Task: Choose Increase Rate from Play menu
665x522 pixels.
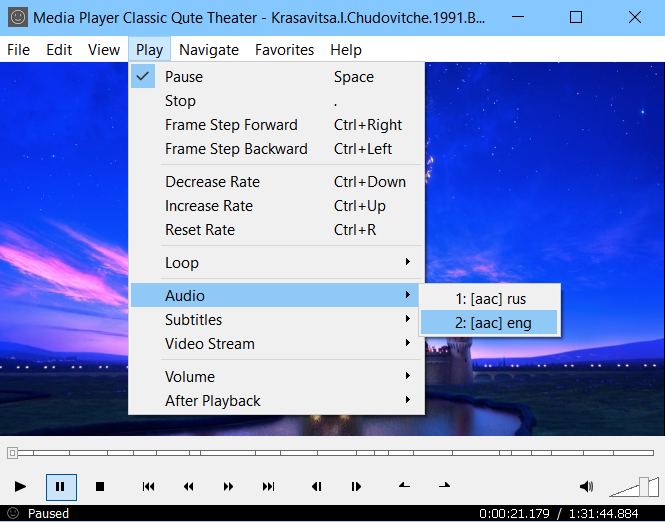Action: click(x=209, y=206)
